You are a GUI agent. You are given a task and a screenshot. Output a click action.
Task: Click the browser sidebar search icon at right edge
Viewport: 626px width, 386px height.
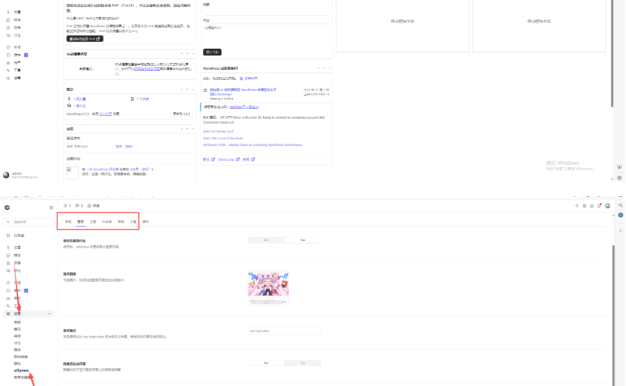620,205
